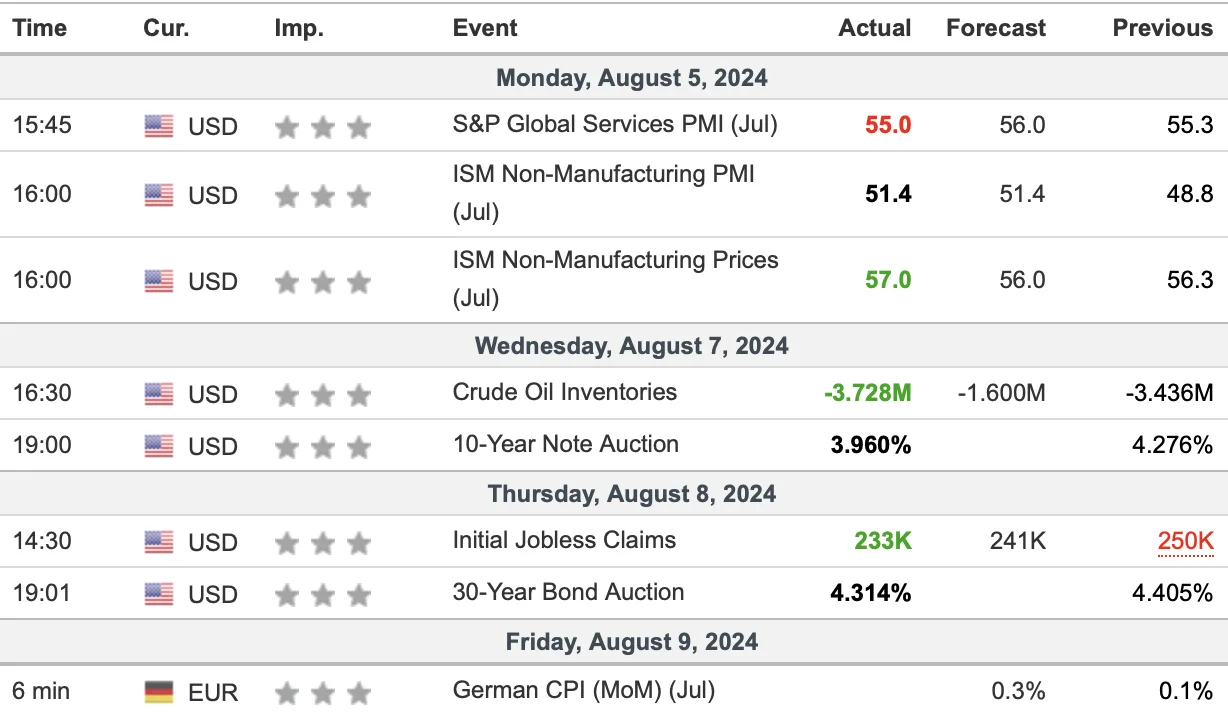
Task: Click US flag in ISM Non-Manufacturing Prices row
Action: pos(158,281)
